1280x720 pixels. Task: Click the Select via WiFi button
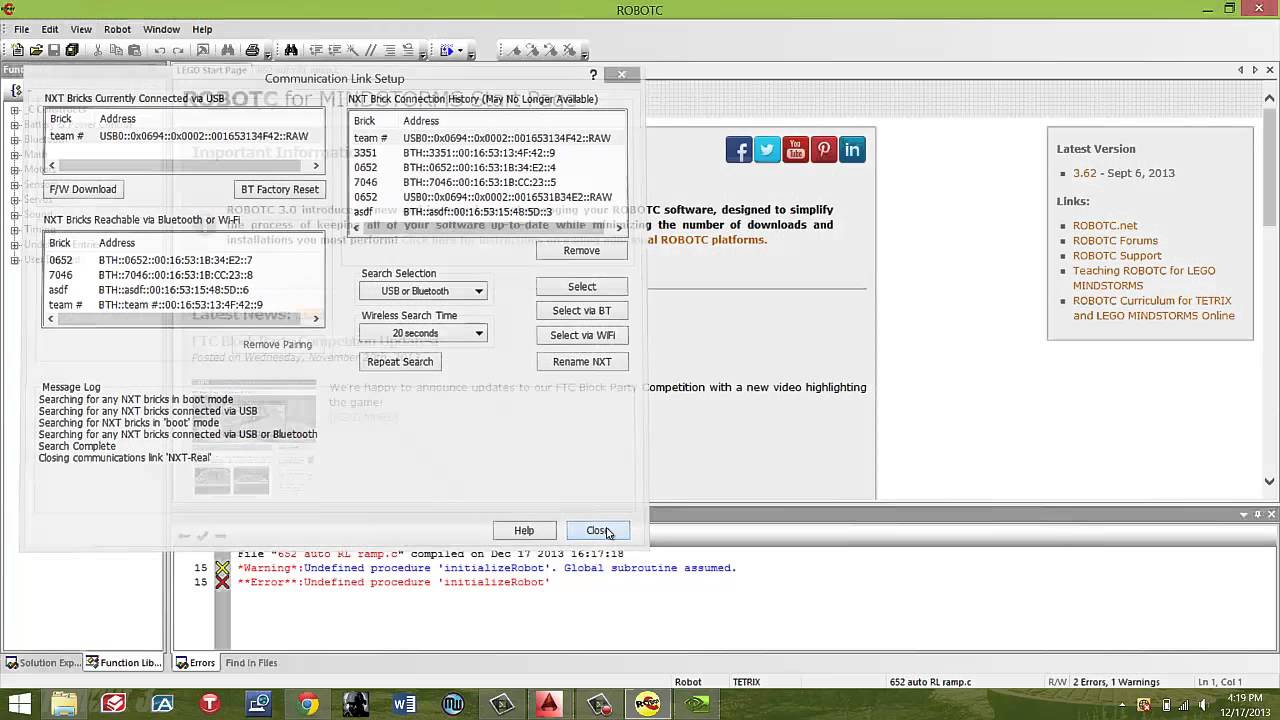(582, 336)
